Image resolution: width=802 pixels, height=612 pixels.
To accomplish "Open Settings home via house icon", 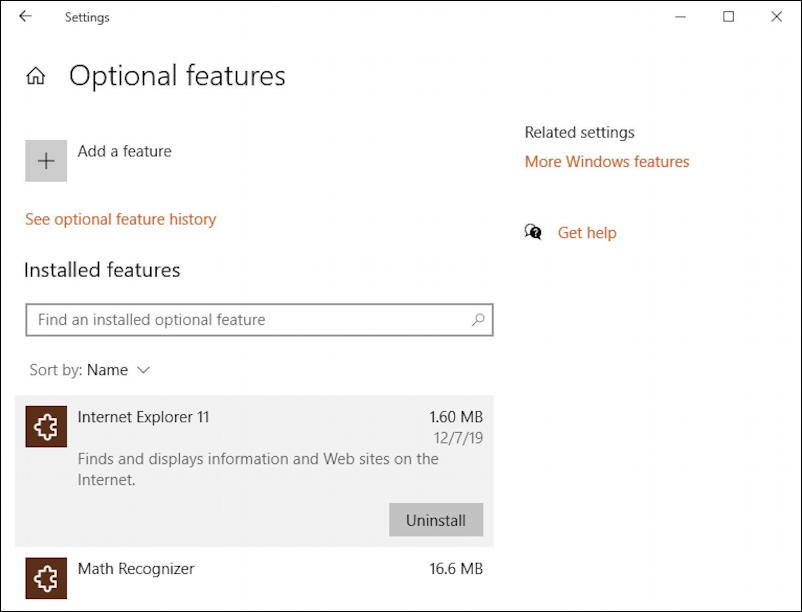I will tap(36, 76).
